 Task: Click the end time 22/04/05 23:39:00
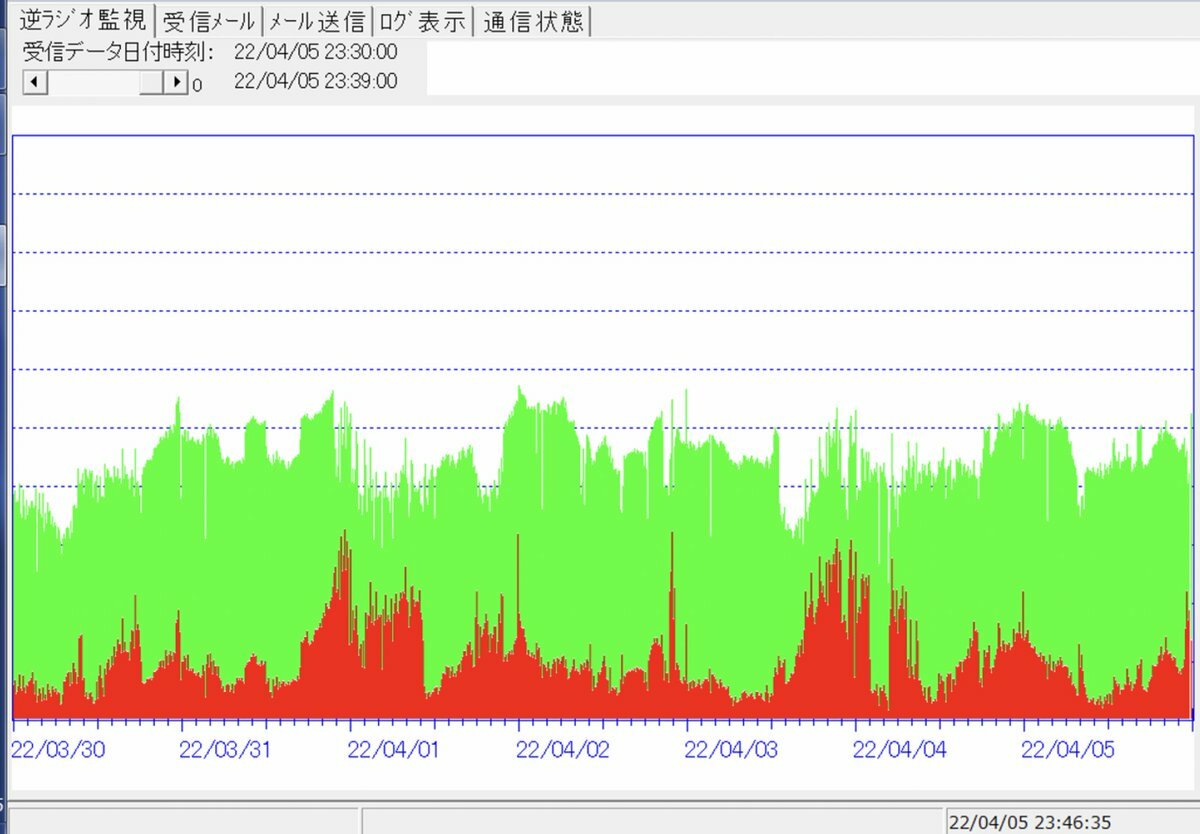[315, 82]
